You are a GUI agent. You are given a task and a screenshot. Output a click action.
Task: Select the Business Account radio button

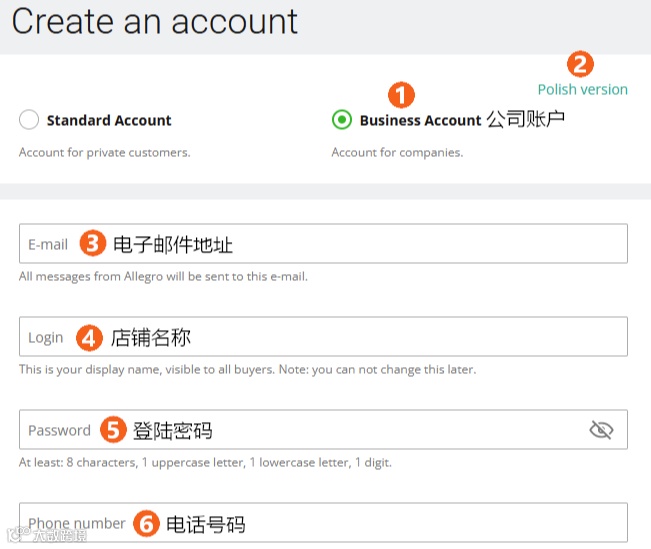(x=342, y=120)
